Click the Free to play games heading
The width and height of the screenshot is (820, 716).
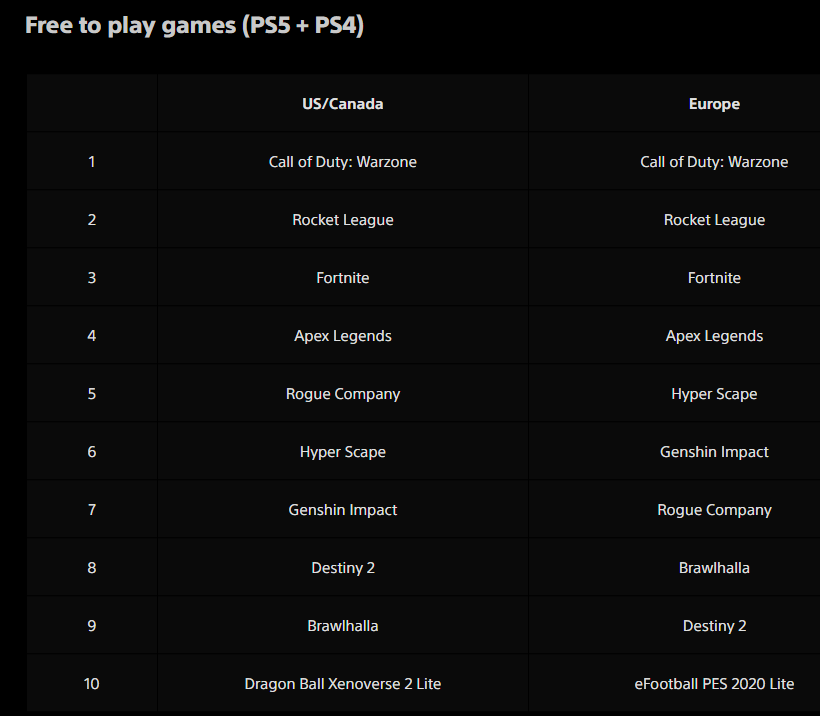click(x=195, y=26)
